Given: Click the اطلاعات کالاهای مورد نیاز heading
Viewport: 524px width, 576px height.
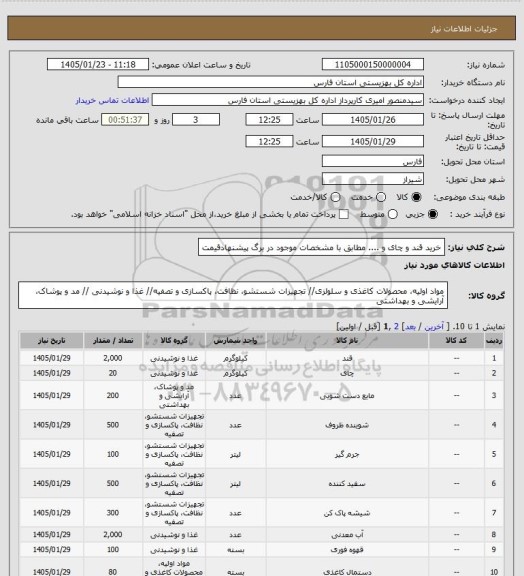Looking at the screenshot, I should pos(454,265).
